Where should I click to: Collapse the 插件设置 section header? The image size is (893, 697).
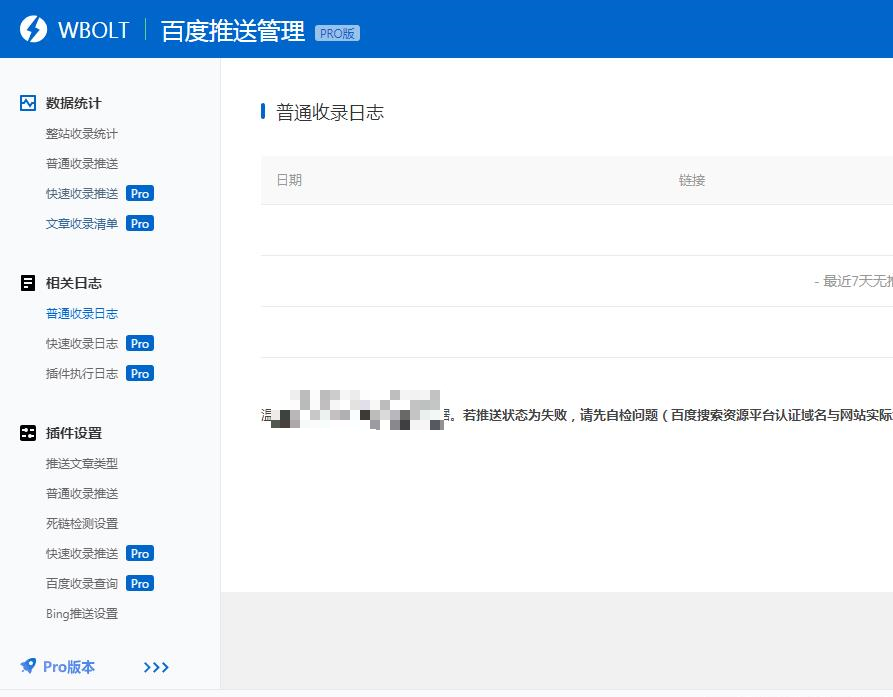tap(72, 432)
